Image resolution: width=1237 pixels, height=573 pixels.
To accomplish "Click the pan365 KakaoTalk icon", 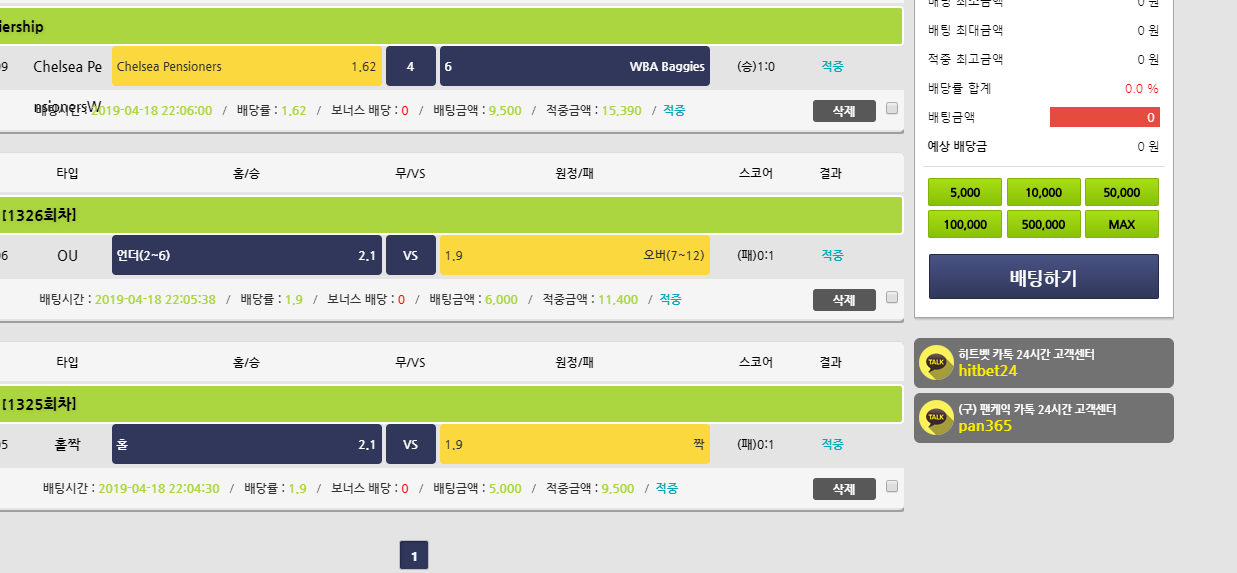I will [936, 417].
